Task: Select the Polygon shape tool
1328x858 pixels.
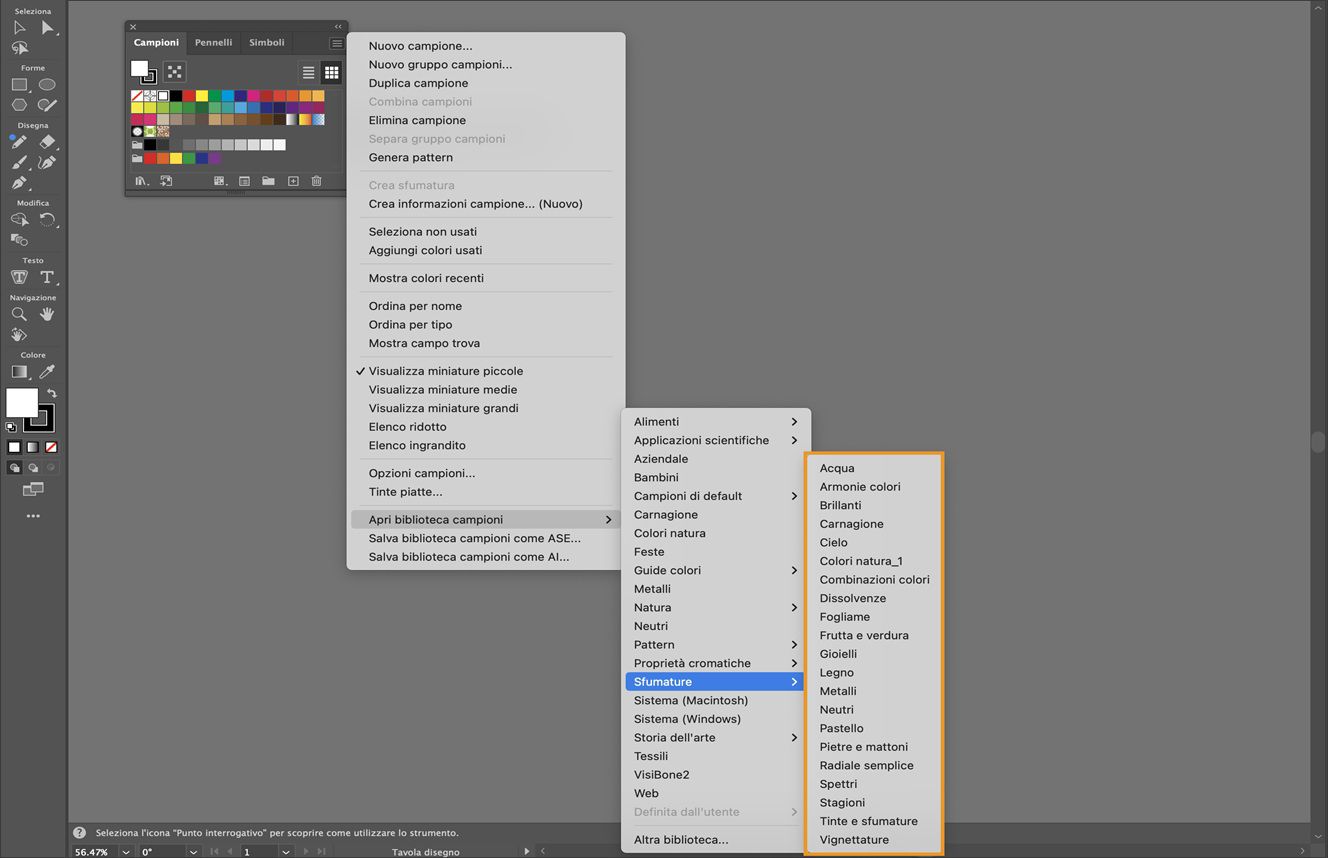Action: click(x=19, y=105)
